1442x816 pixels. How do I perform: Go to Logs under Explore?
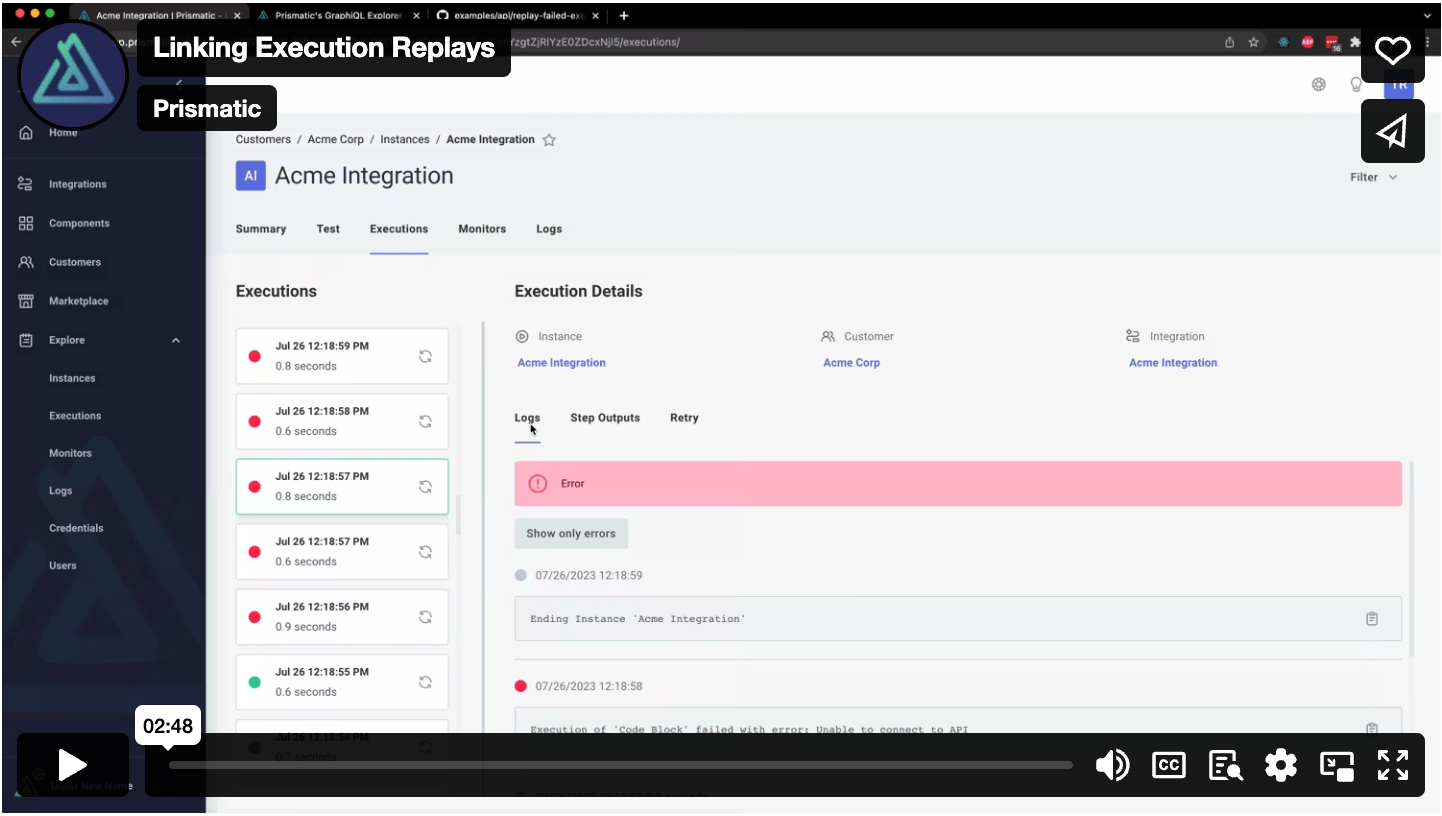(x=60, y=491)
